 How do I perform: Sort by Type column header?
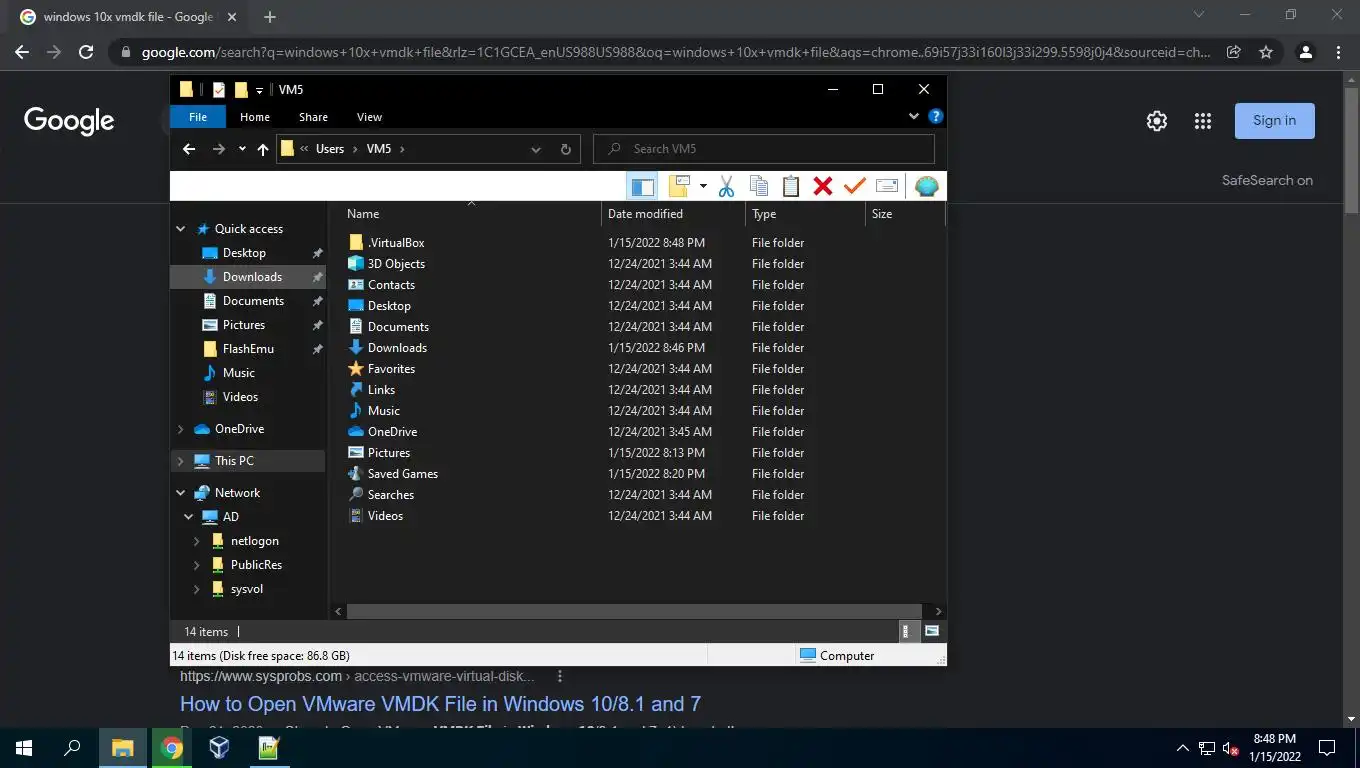click(805, 214)
